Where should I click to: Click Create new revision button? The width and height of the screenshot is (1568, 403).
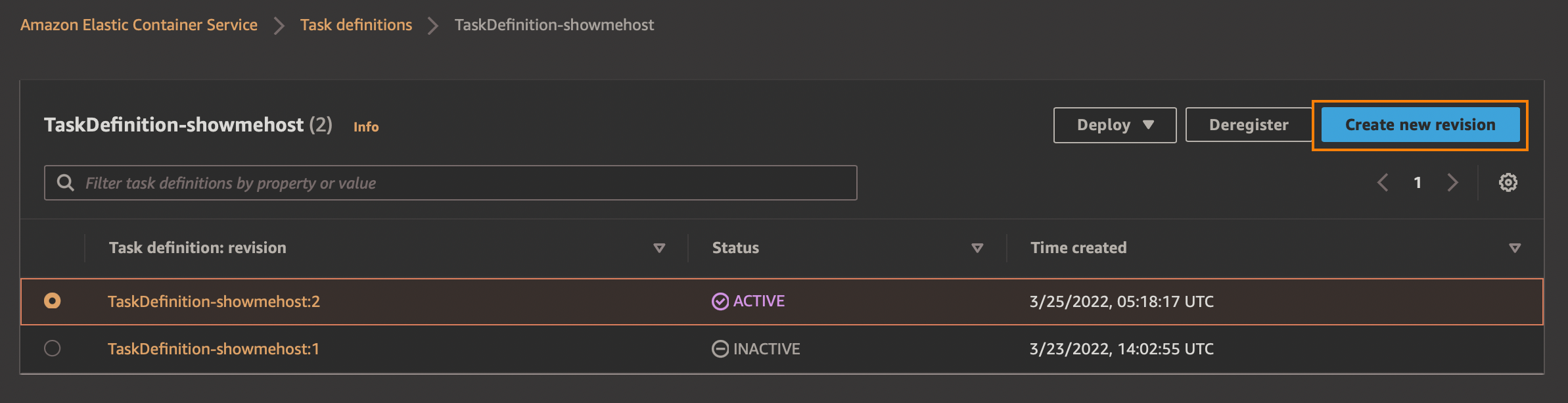[1420, 125]
